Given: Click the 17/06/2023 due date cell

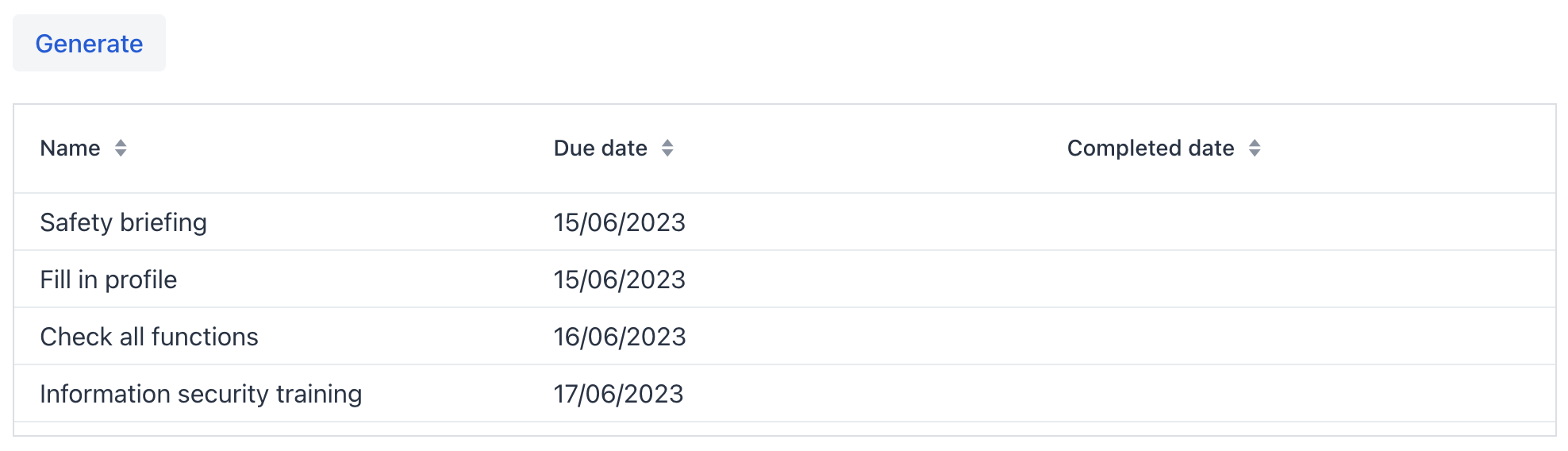Looking at the screenshot, I should tap(618, 394).
